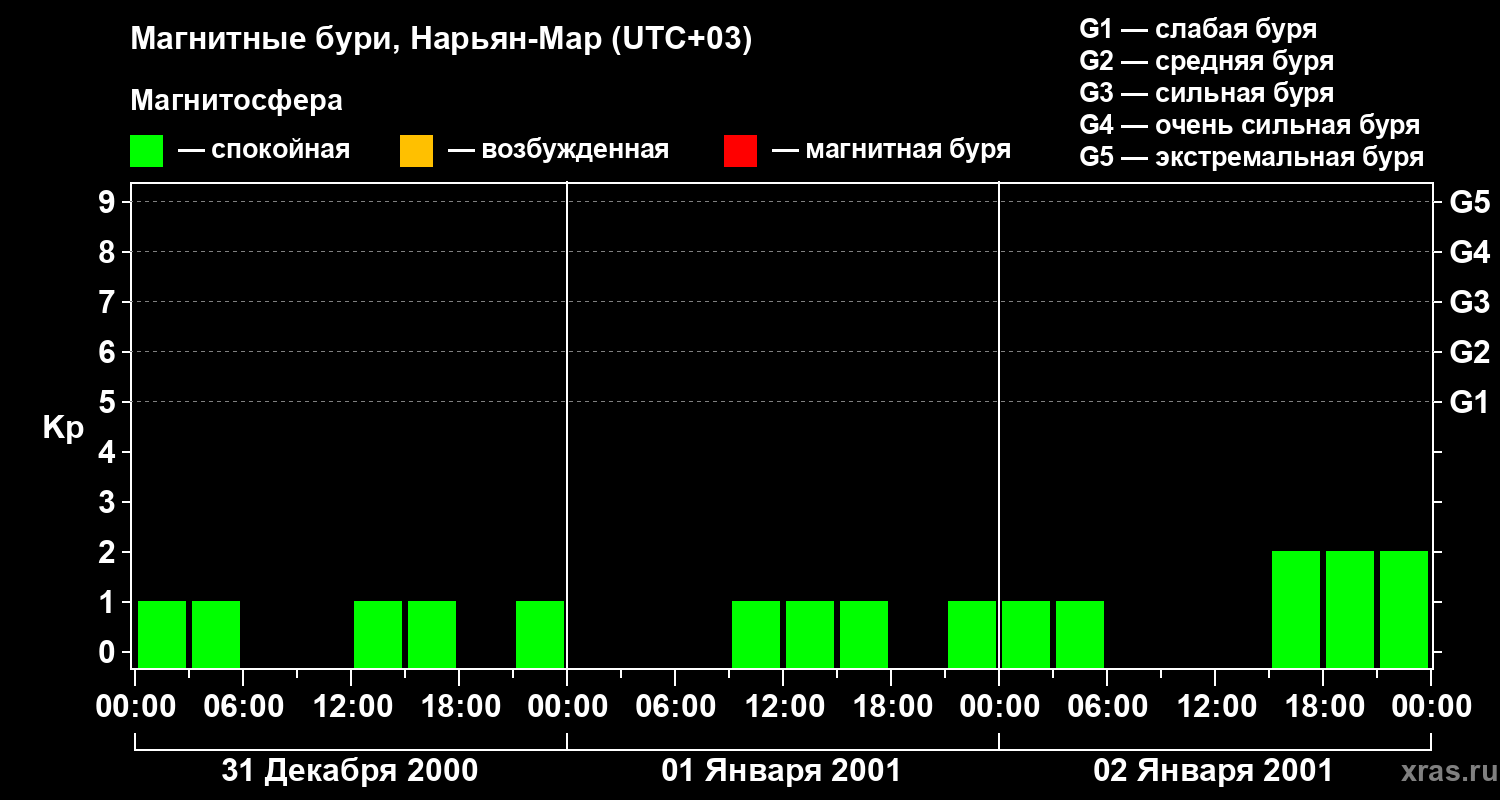
Task: Select the chart title 'Магнитные бури, Нарьян-Мар (UTC+03)'
Action: [441, 41]
